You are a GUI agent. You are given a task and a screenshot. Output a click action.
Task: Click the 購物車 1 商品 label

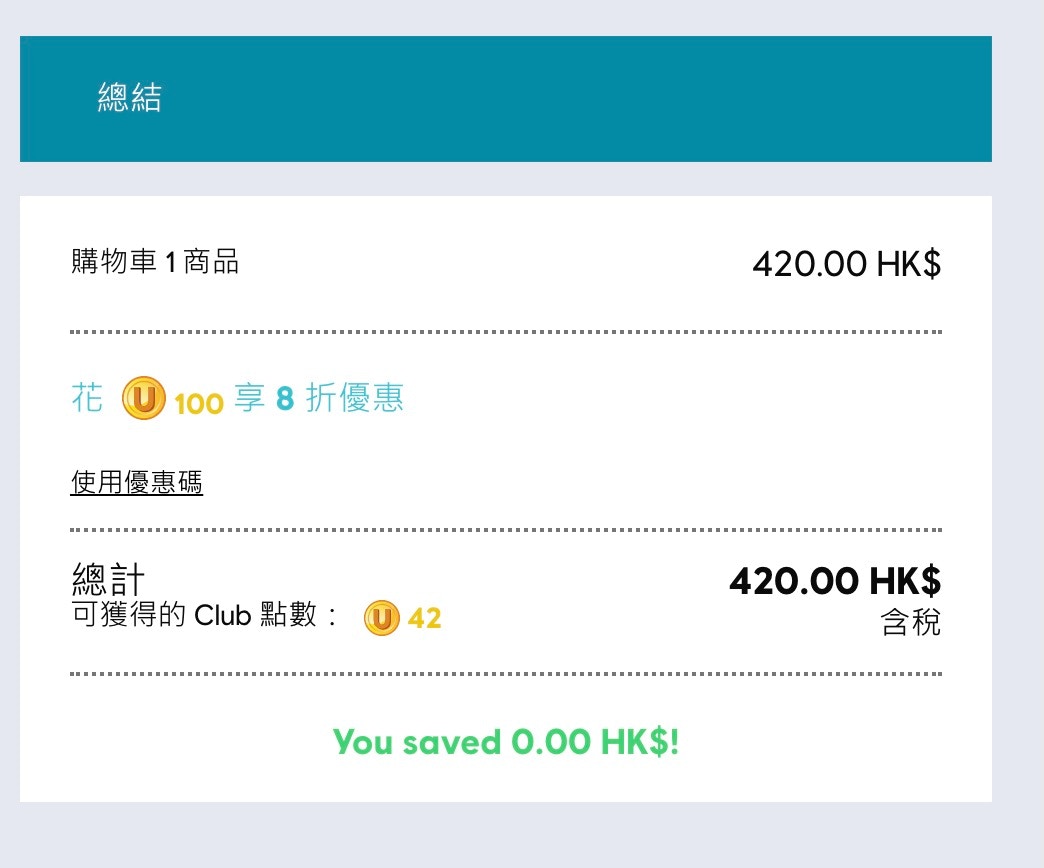[155, 263]
